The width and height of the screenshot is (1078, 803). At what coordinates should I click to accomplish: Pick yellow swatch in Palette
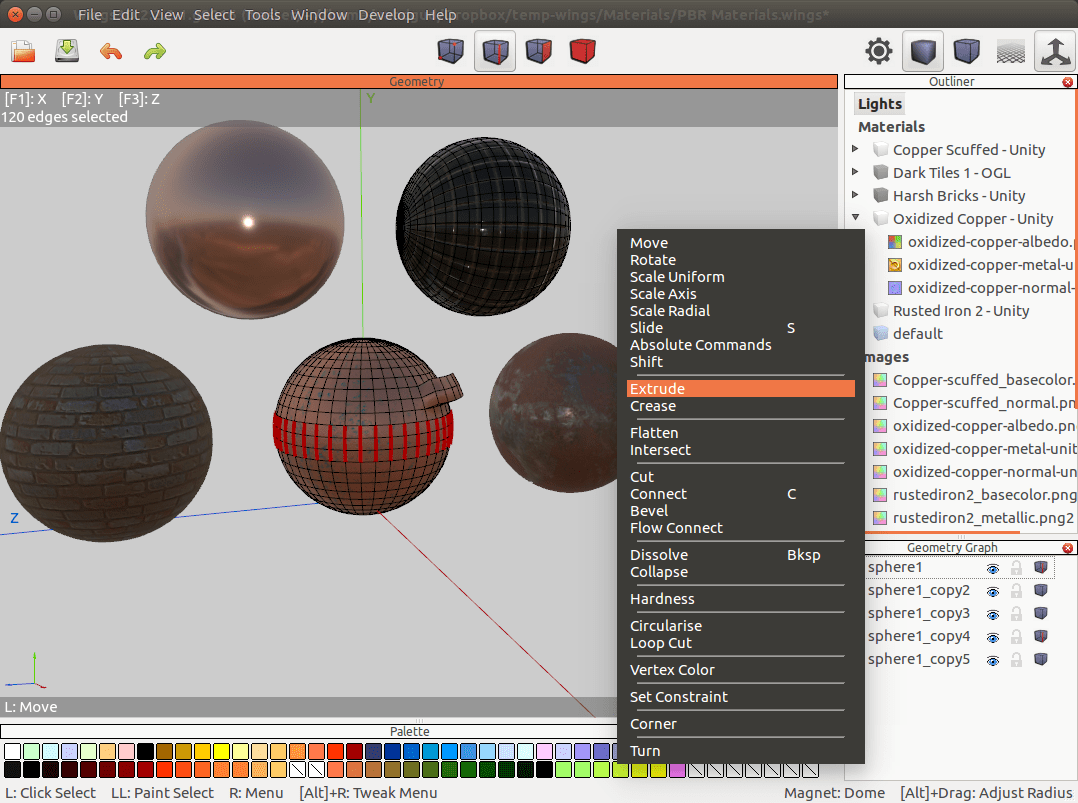point(221,751)
